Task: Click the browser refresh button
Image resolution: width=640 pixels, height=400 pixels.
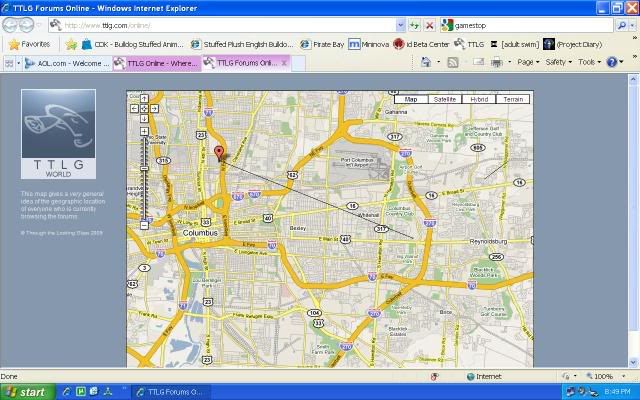Action: pyautogui.click(x=414, y=25)
